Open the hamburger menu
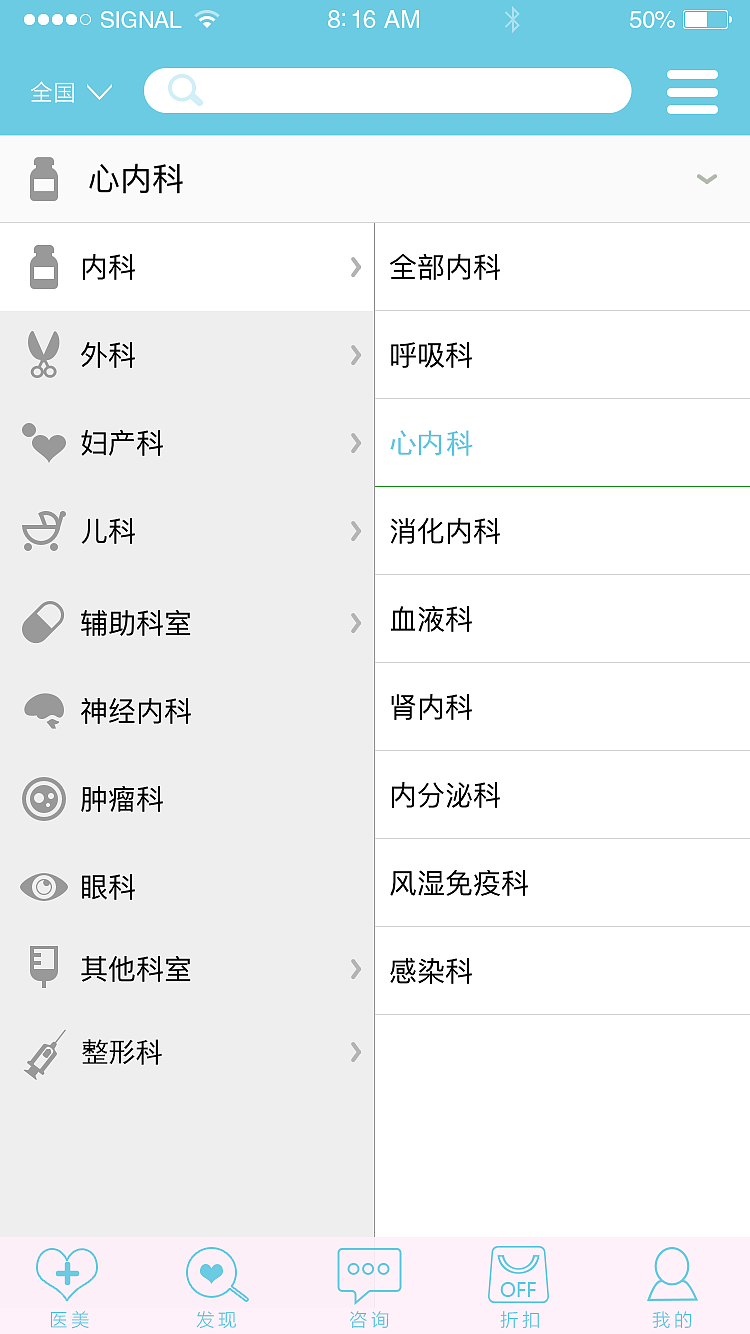 tap(692, 90)
